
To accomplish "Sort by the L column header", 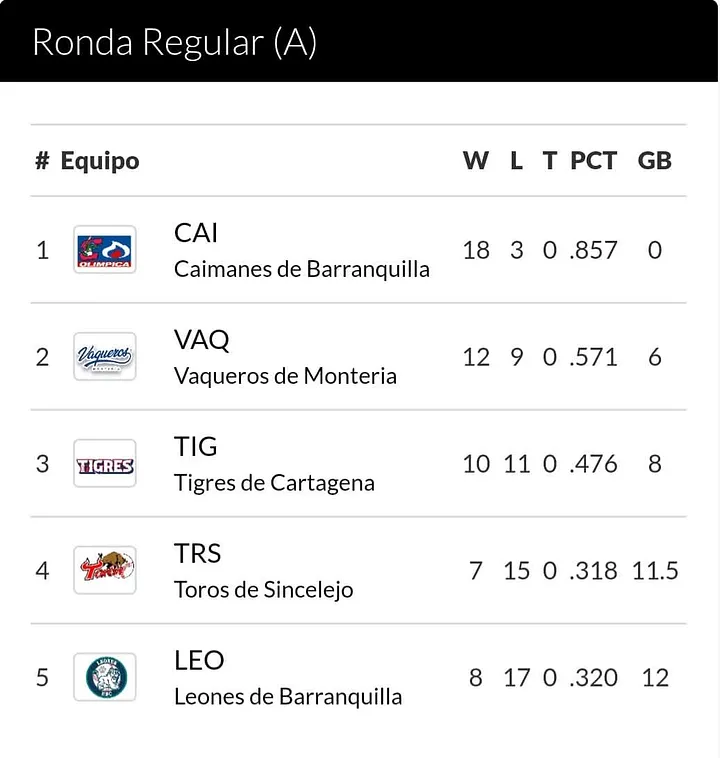I will click(x=516, y=160).
